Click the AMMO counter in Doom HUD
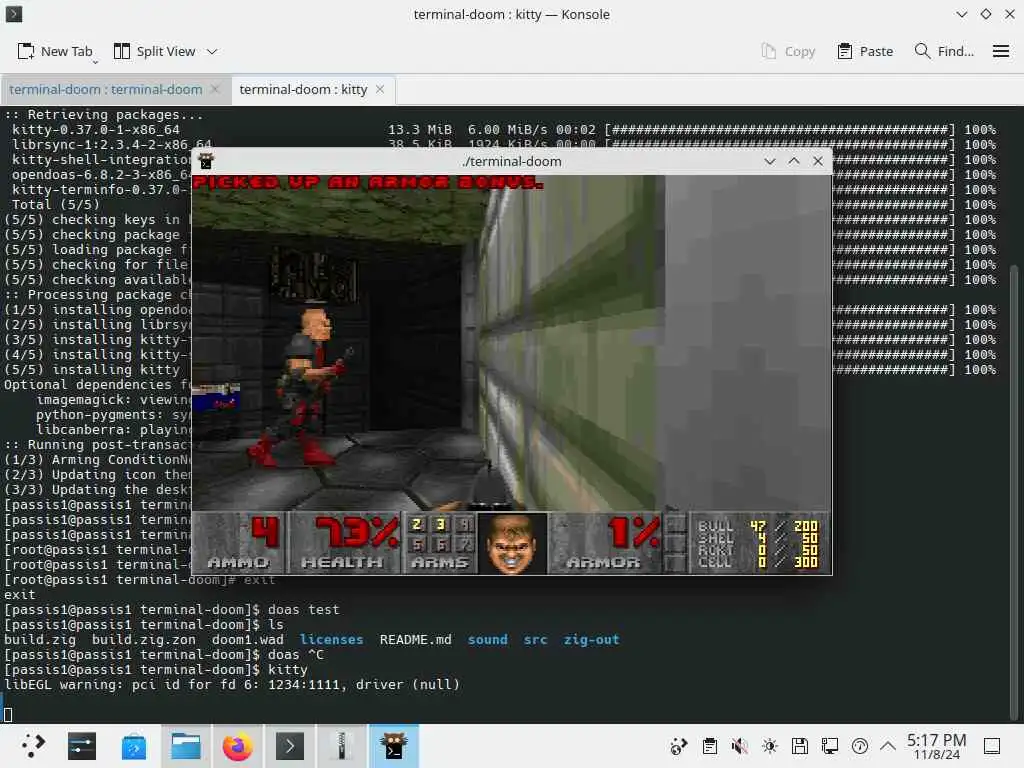Screen dimensions: 1024x768 click(240, 542)
